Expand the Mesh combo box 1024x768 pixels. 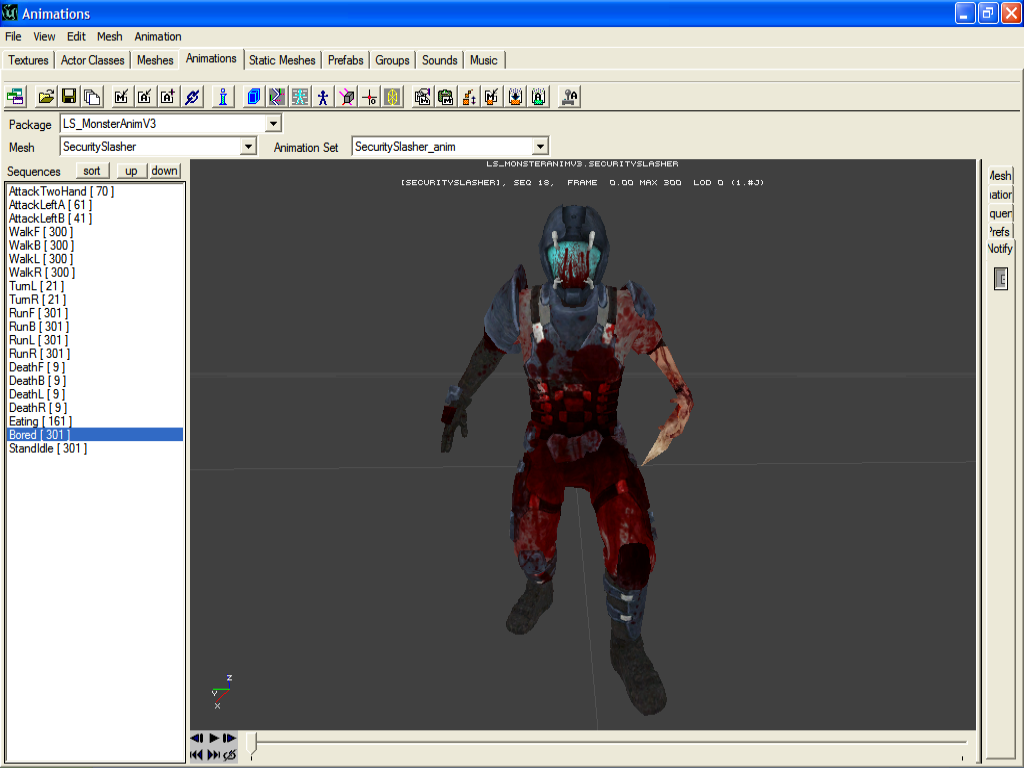pyautogui.click(x=249, y=147)
